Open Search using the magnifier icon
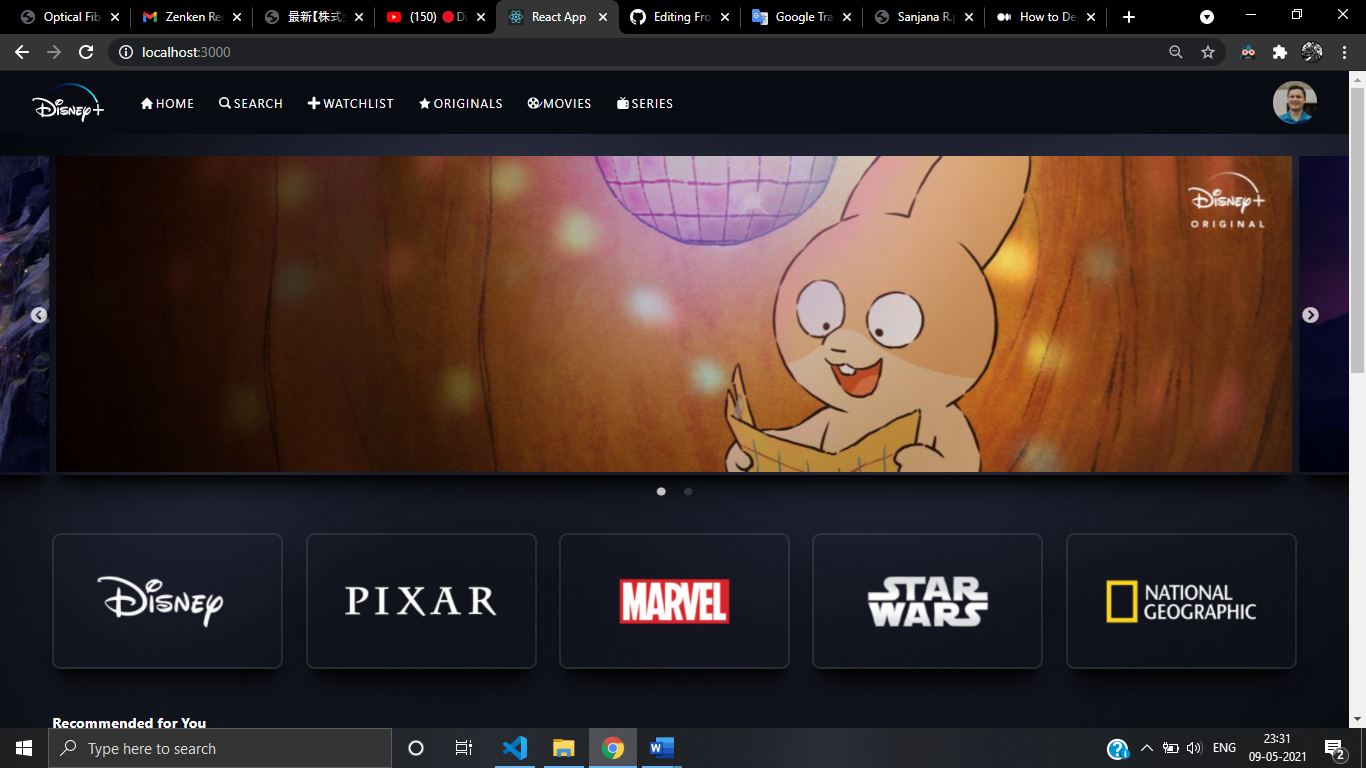The width and height of the screenshot is (1366, 768). [224, 103]
